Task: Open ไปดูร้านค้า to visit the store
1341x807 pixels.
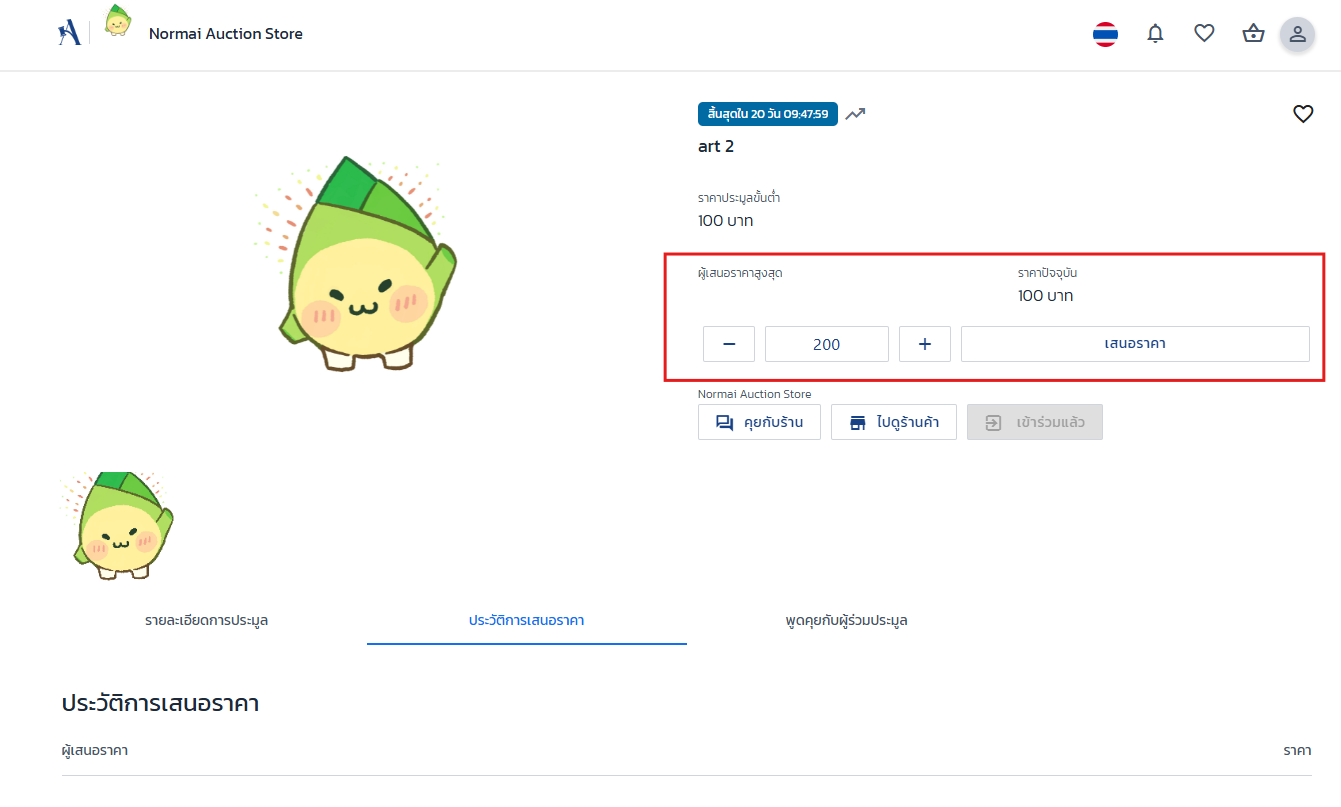Action: pos(894,421)
